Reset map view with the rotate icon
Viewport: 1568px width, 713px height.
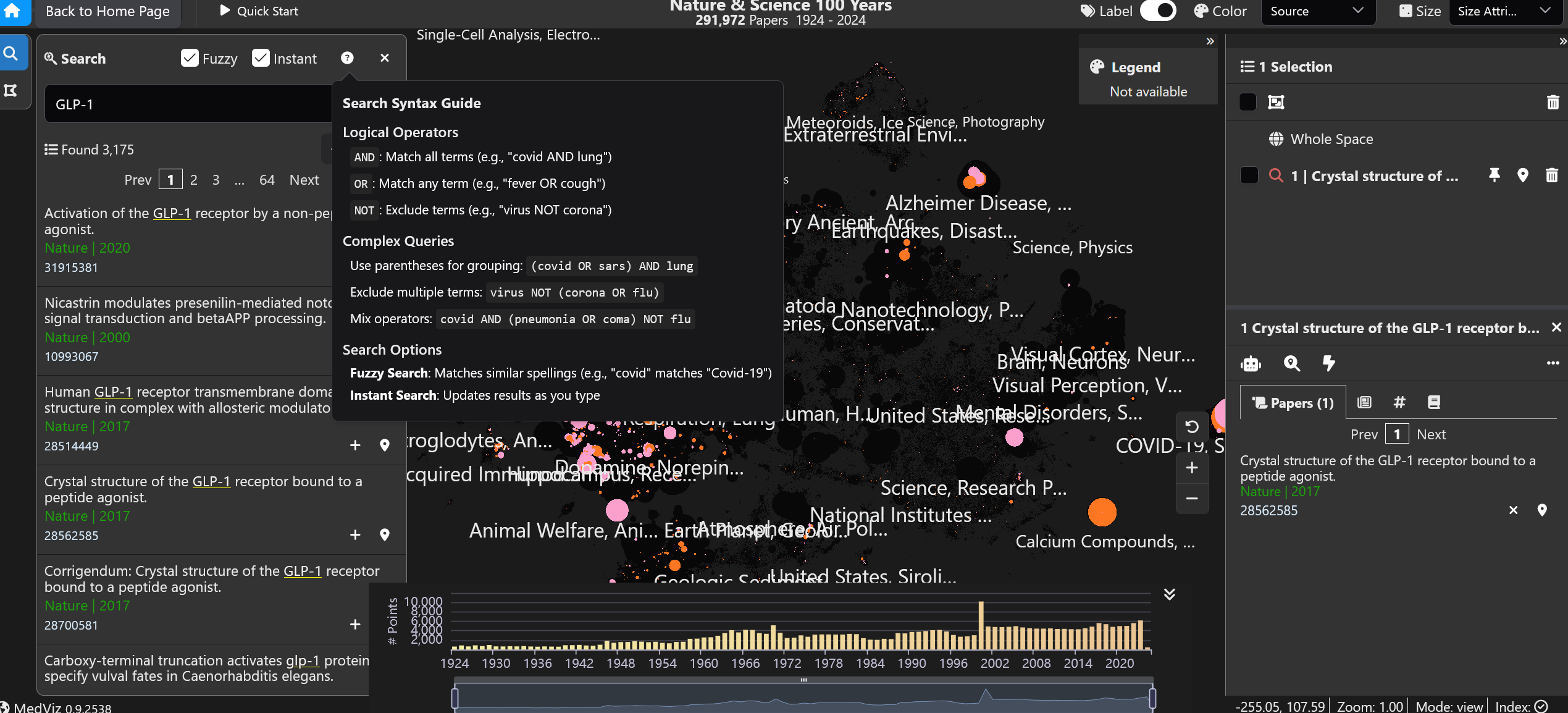coord(1192,426)
